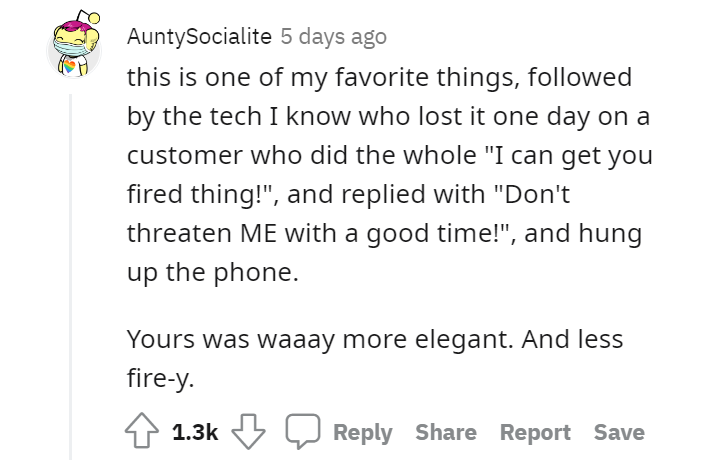Click the 'I can get you fired' quote
The height and width of the screenshot is (460, 723).
click(570, 154)
